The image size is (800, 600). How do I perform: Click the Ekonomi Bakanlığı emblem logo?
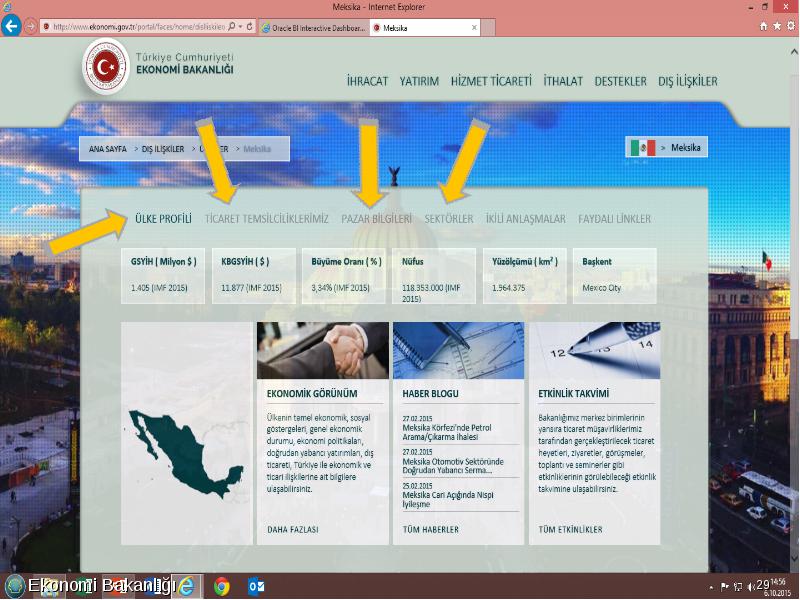106,66
